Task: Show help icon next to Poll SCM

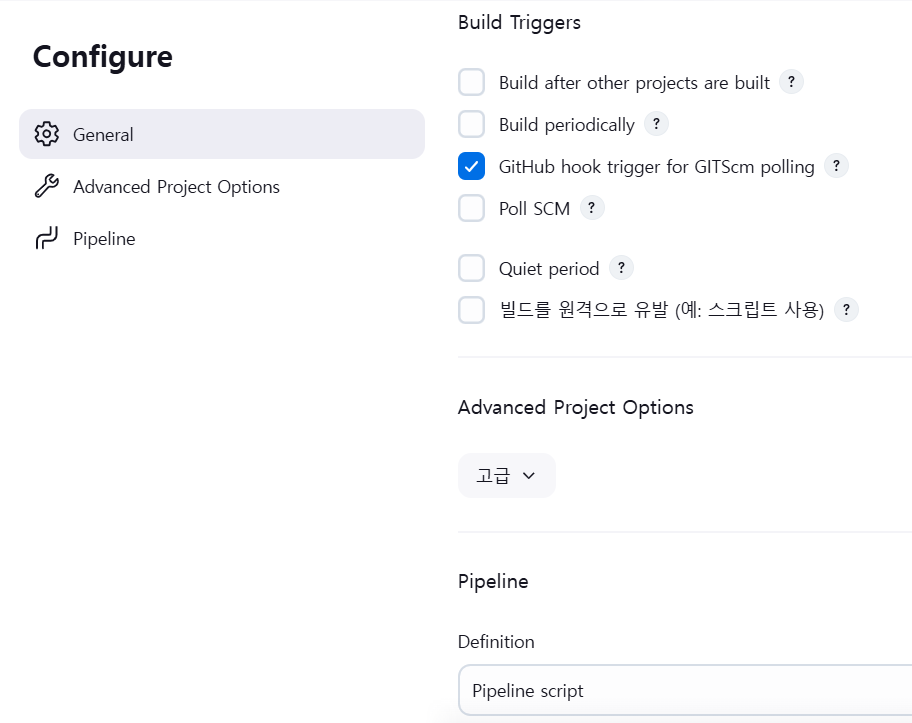Action: pyautogui.click(x=592, y=208)
